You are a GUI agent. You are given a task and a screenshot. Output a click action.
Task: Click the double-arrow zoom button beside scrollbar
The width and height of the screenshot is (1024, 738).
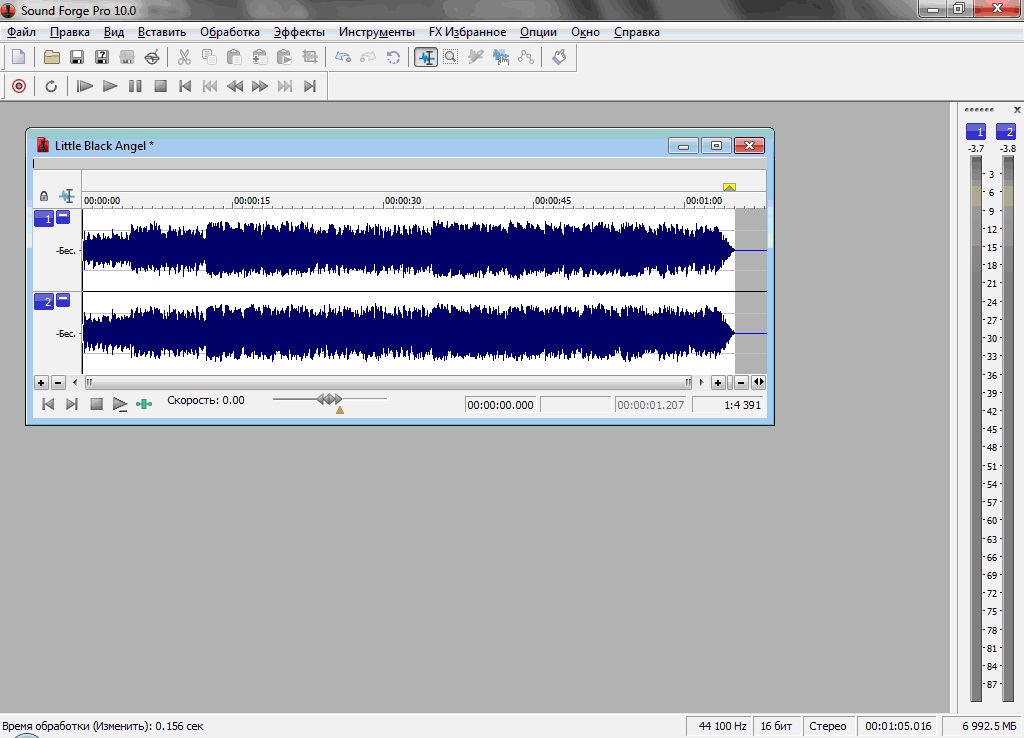click(x=758, y=383)
